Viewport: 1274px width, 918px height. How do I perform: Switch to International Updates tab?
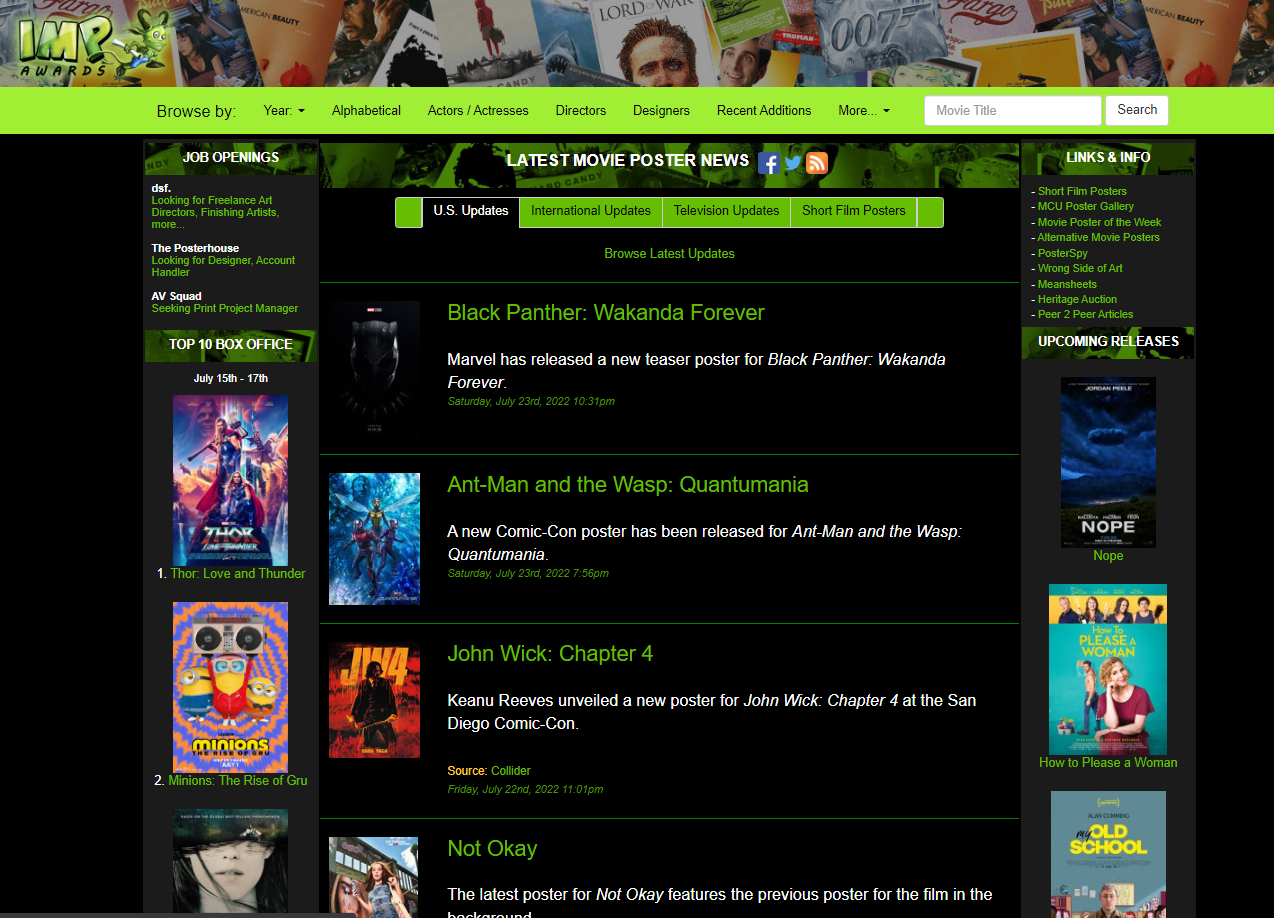coord(591,211)
